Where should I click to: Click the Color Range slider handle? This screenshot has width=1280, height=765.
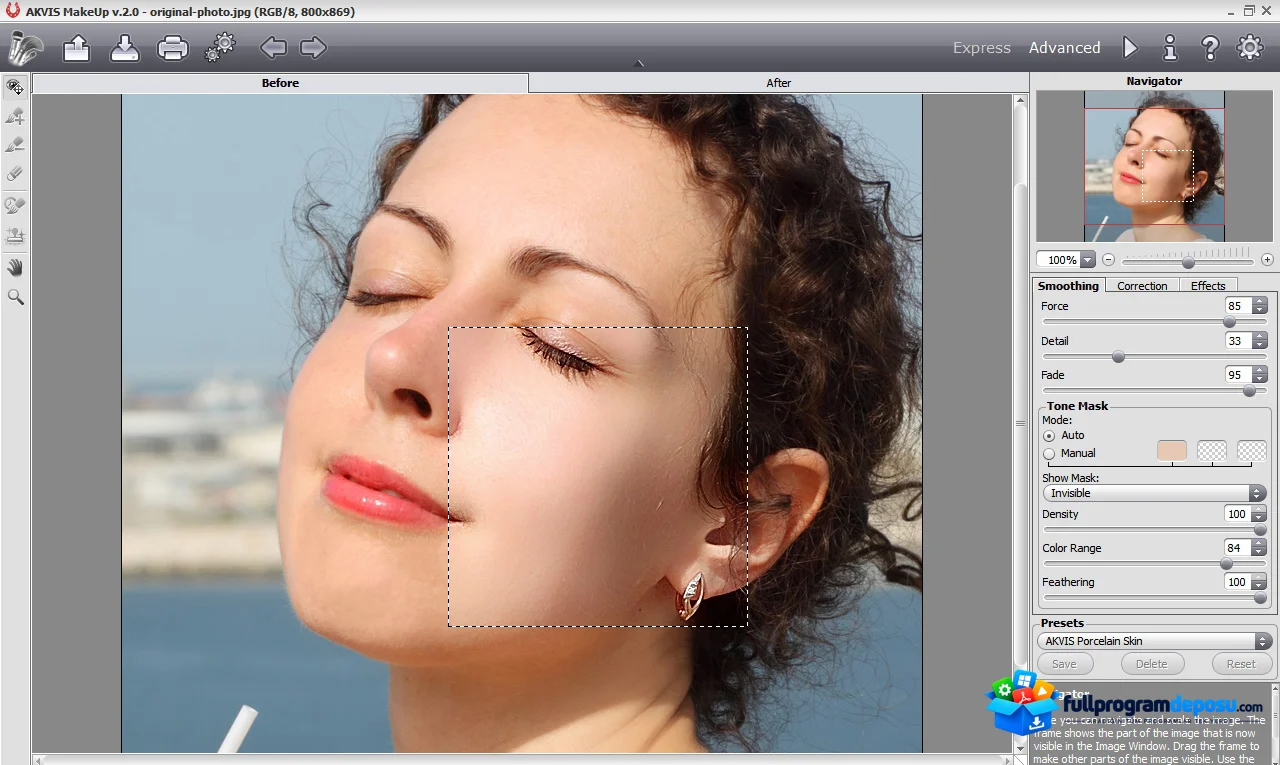tap(1226, 564)
